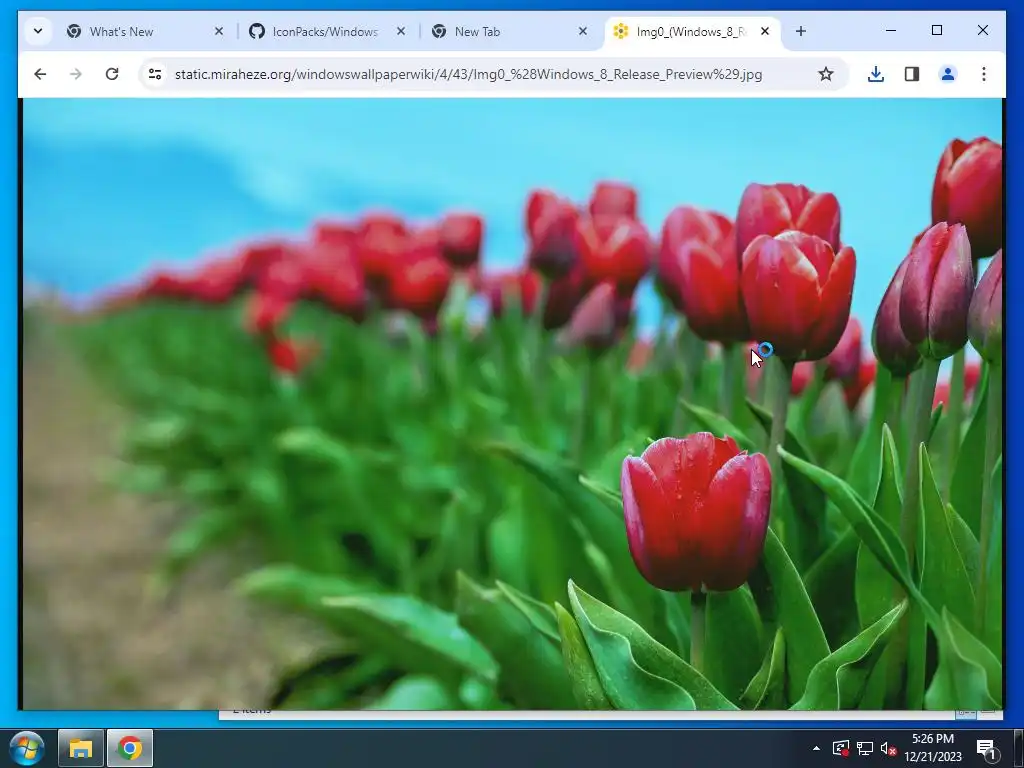Minimize the Chrome window

tap(891, 31)
